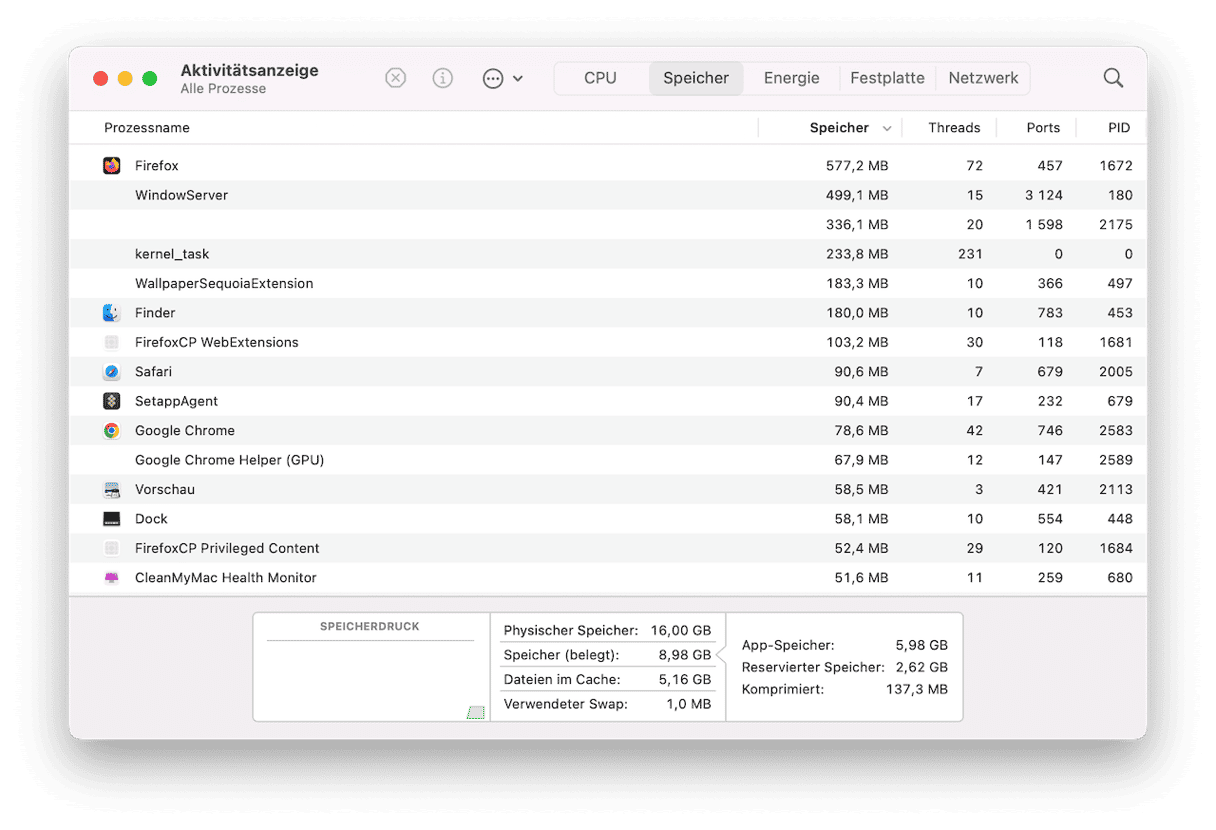
Task: Click the Firefox app icon
Action: click(x=112, y=166)
